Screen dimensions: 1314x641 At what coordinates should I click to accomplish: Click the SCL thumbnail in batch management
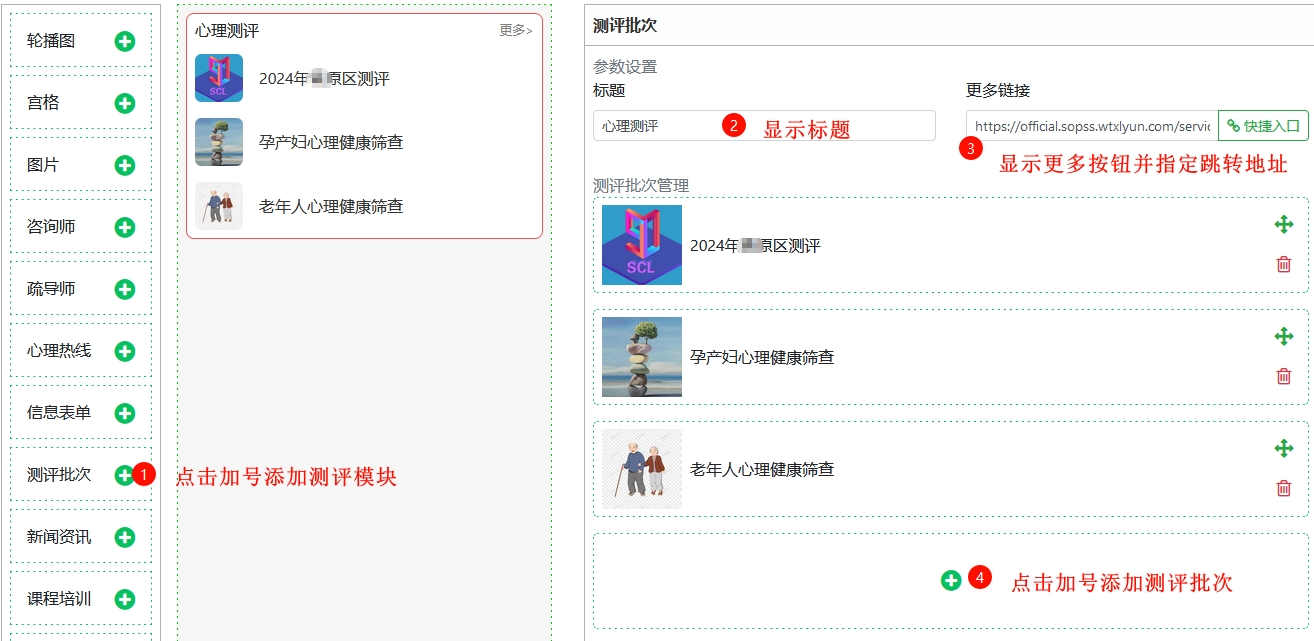coord(642,245)
